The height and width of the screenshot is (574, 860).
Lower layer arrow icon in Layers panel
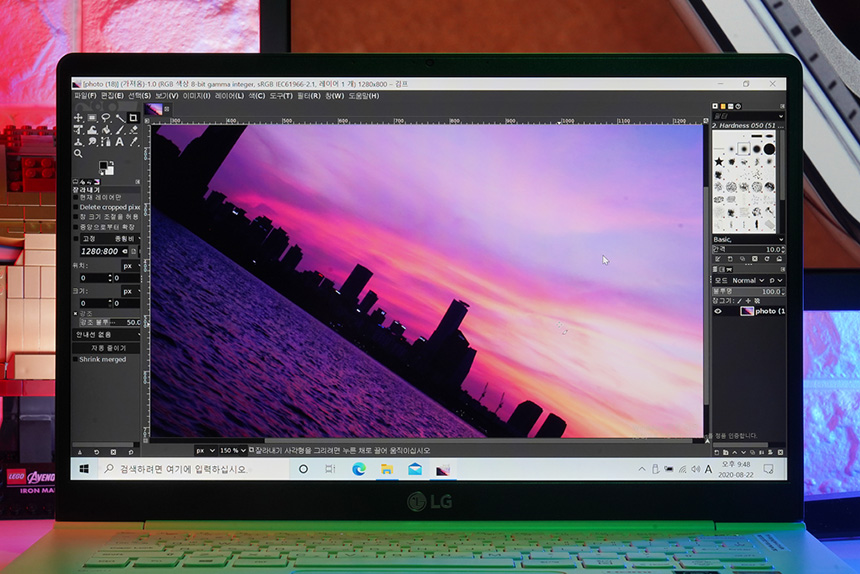(743, 452)
